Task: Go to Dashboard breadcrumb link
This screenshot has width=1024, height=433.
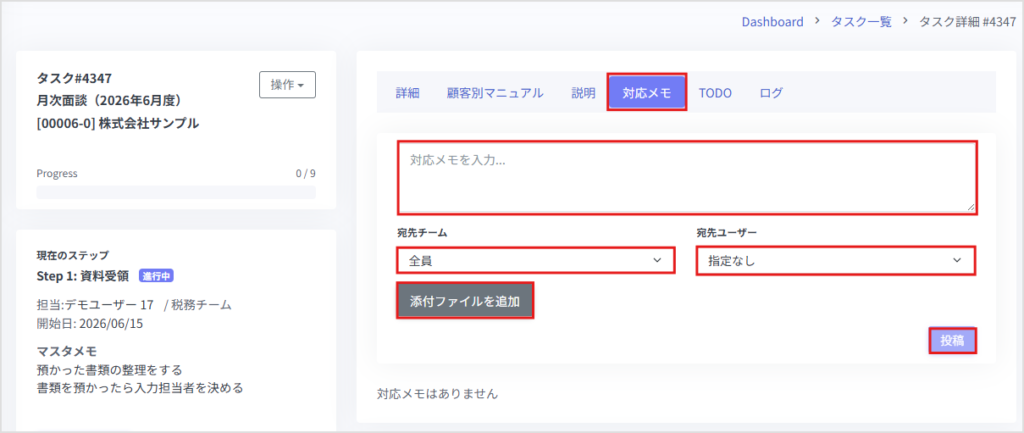Action: point(773,22)
